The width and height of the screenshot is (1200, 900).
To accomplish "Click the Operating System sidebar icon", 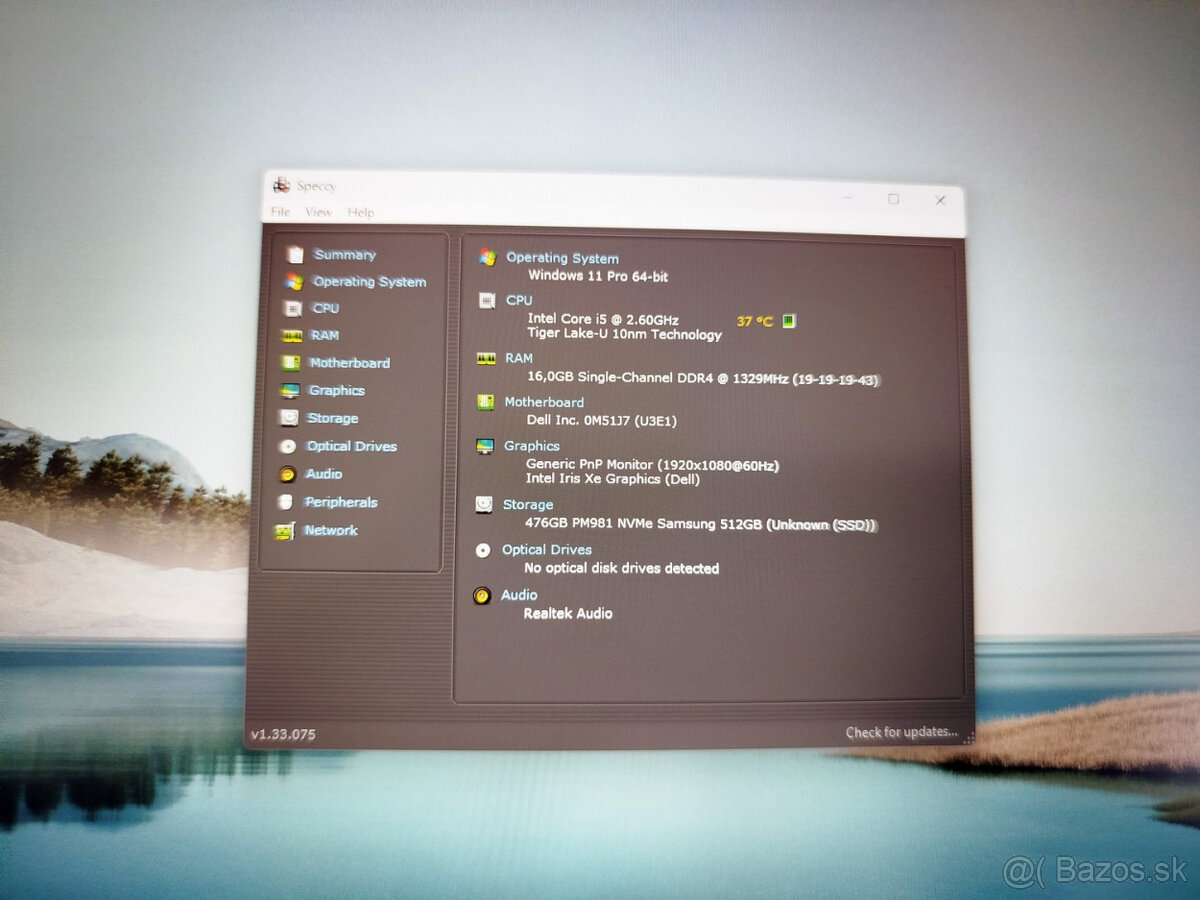I will [294, 282].
